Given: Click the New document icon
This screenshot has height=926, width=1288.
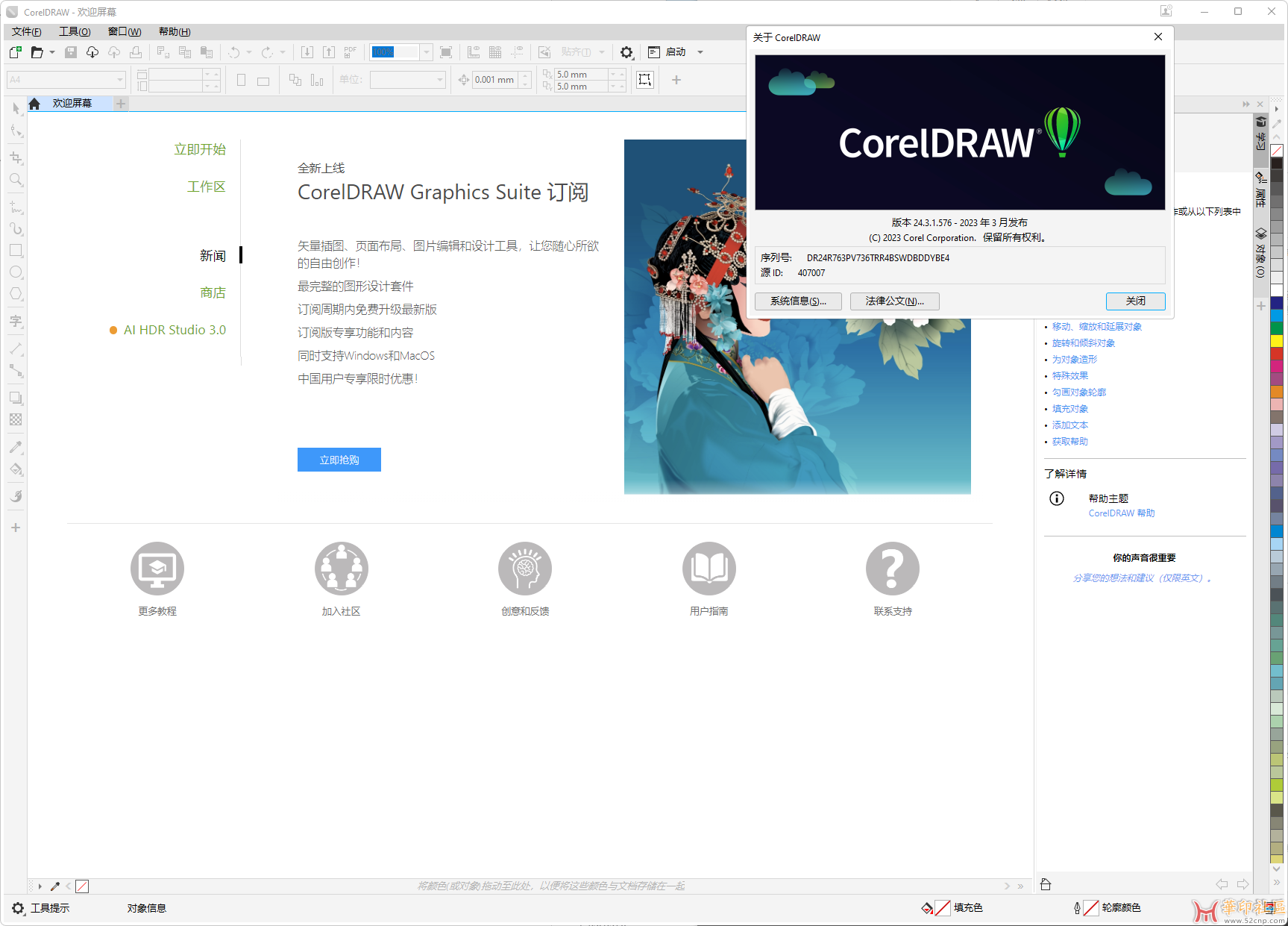Looking at the screenshot, I should pyautogui.click(x=15, y=52).
